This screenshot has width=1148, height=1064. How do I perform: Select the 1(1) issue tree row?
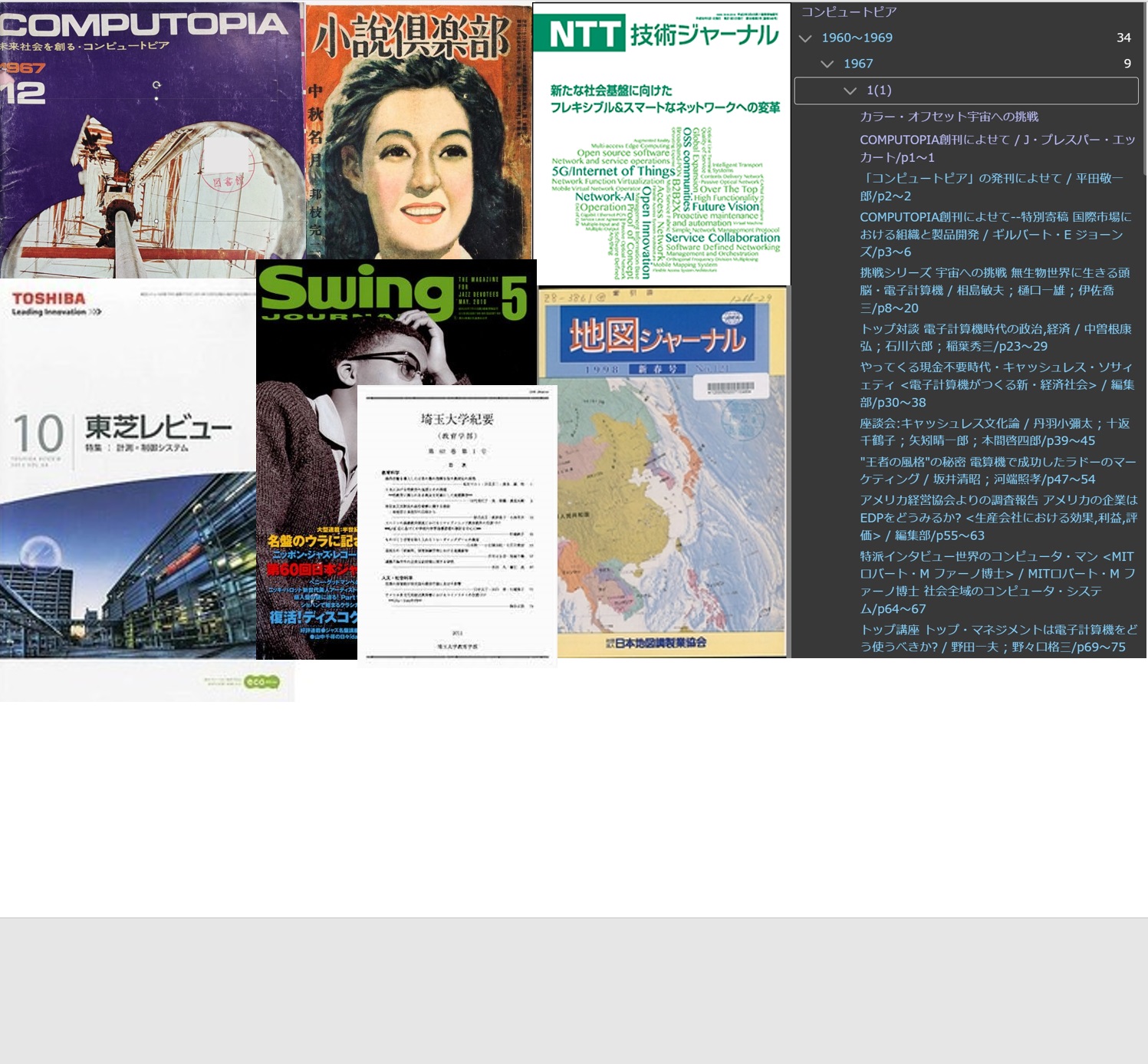(966, 91)
